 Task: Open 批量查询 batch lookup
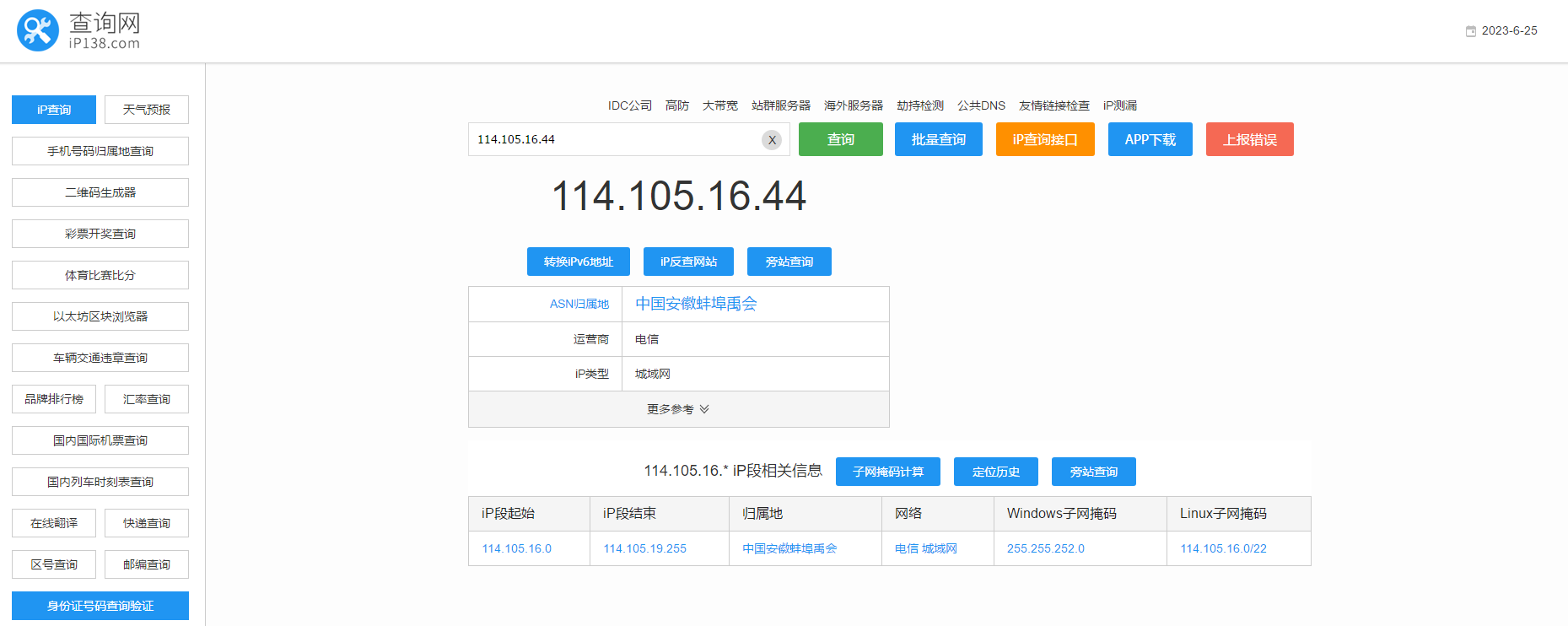(939, 139)
